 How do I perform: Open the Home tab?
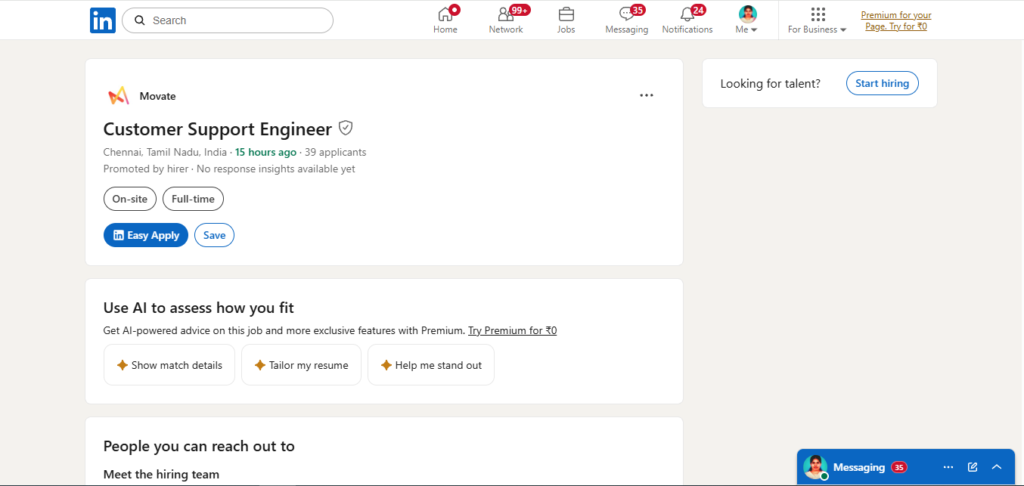(445, 20)
